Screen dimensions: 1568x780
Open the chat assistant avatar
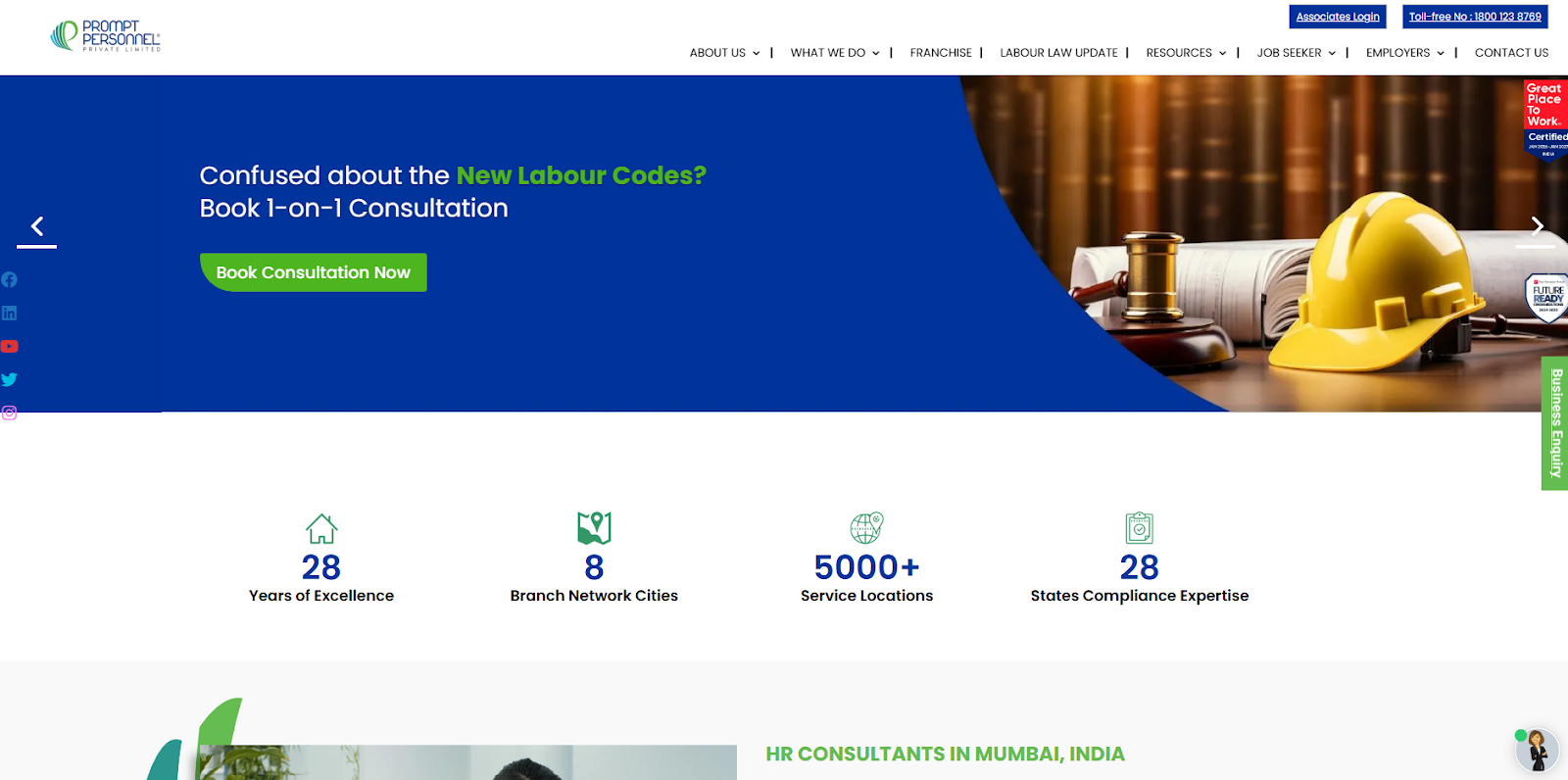point(1536,751)
